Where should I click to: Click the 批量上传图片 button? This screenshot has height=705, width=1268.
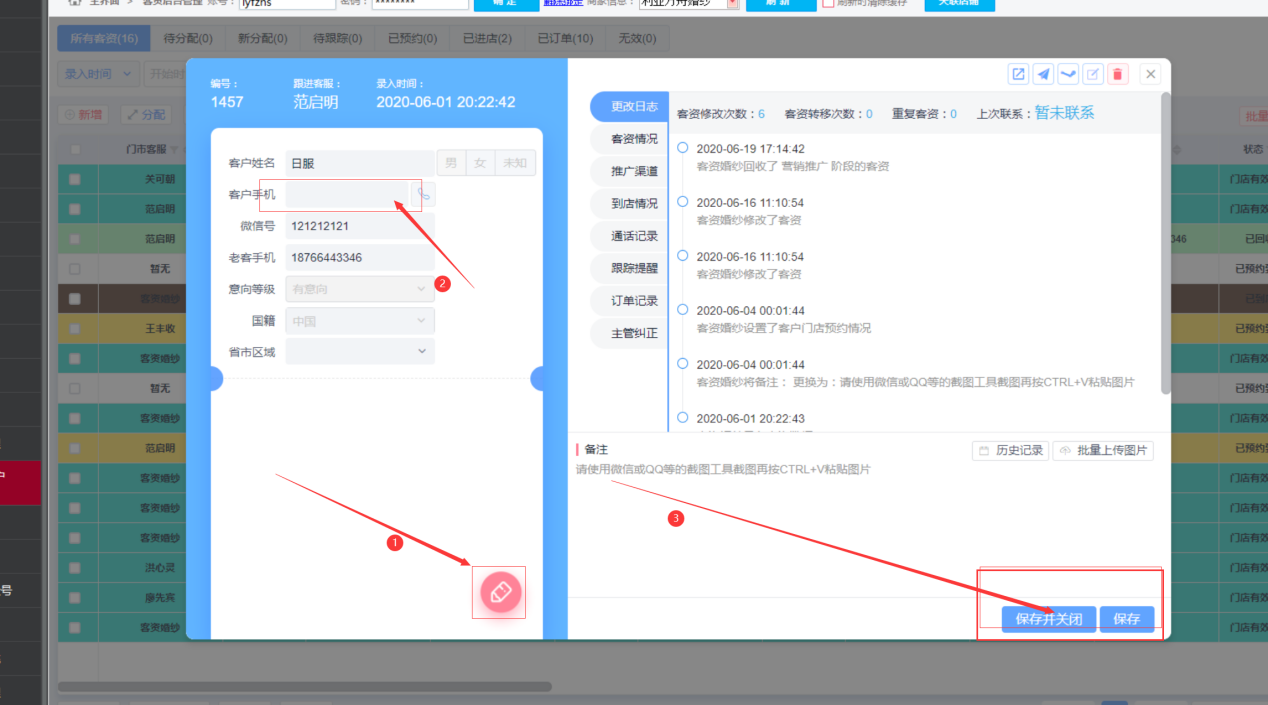1103,451
